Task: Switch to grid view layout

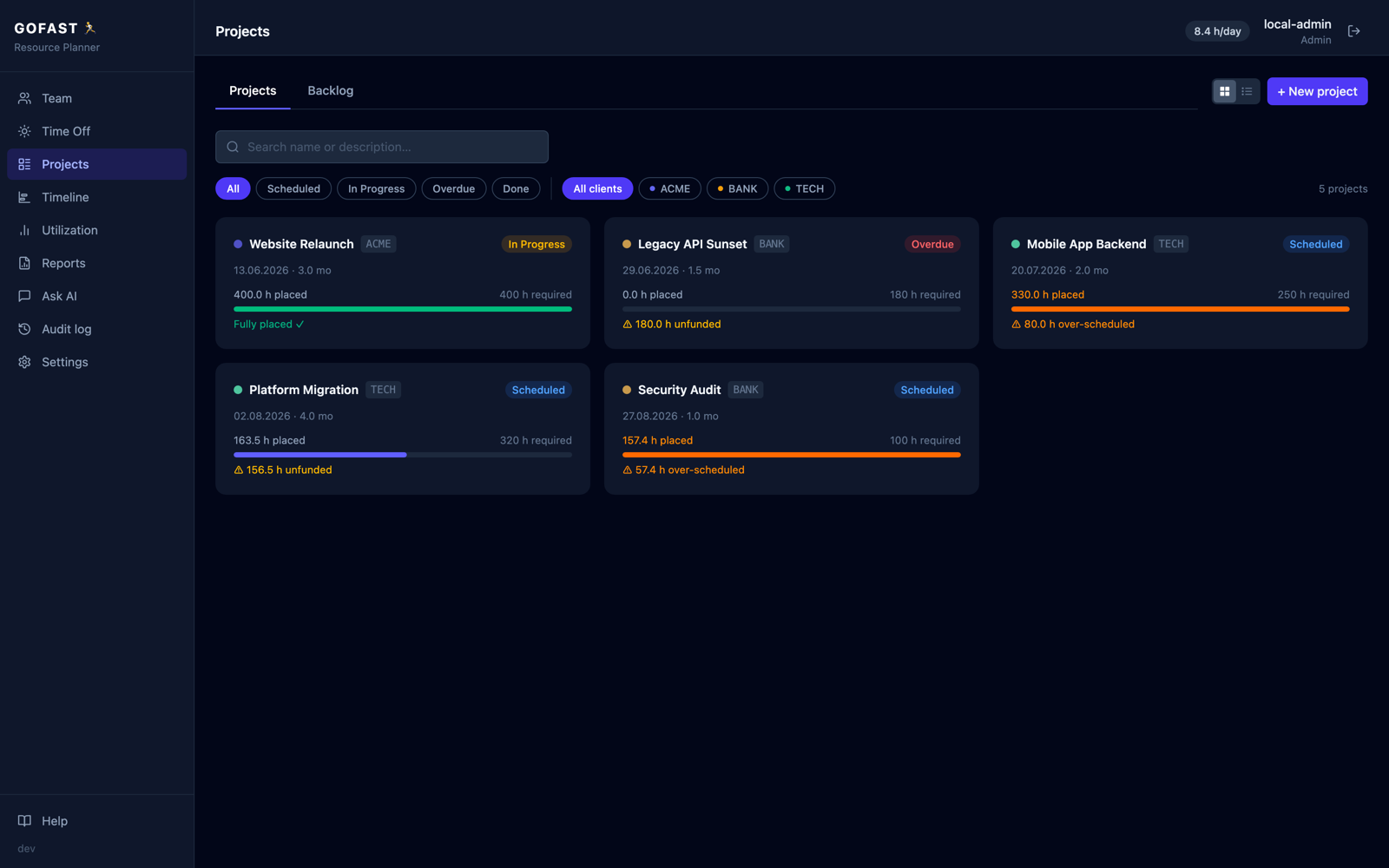Action: [1225, 91]
